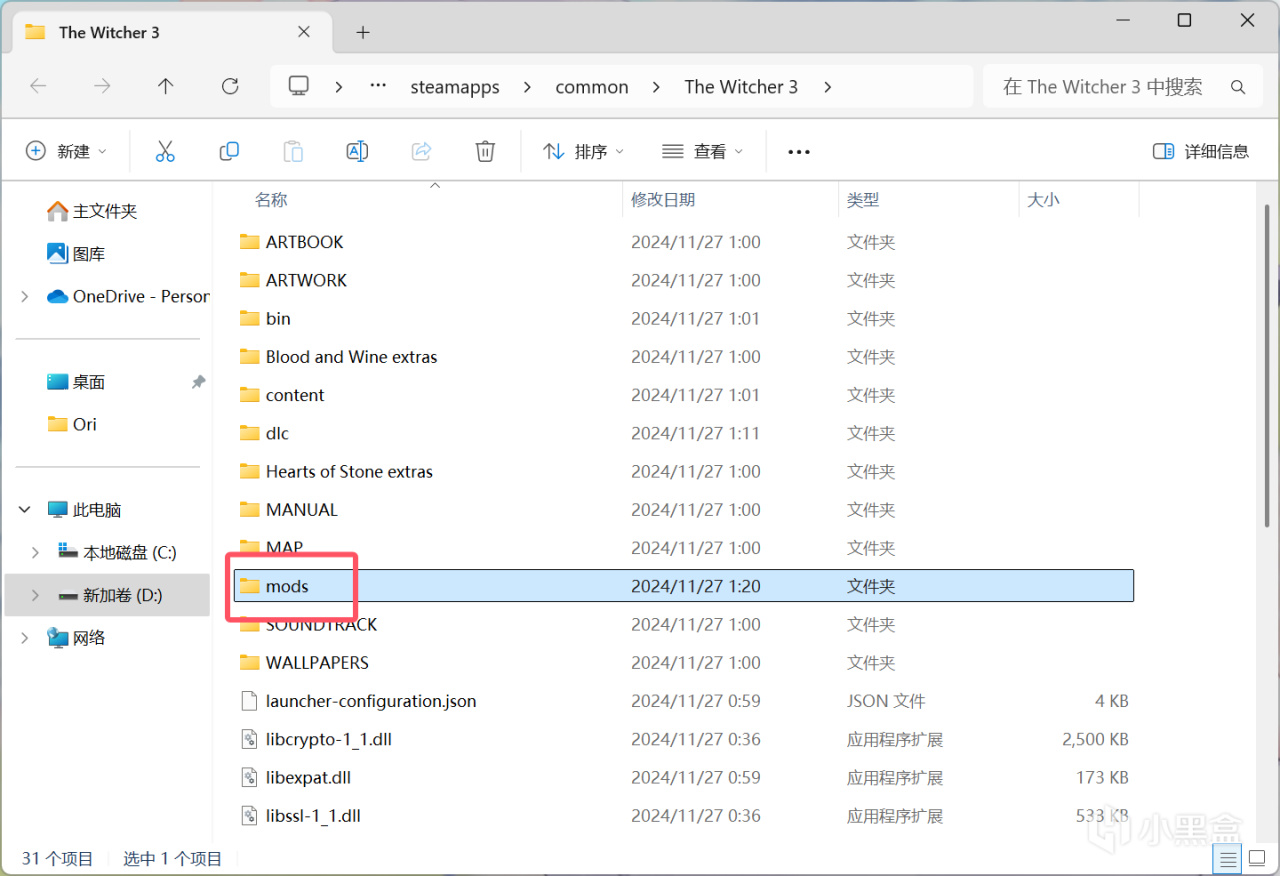Image resolution: width=1280 pixels, height=876 pixels.
Task: Navigate to common in breadcrumb
Action: 592,87
